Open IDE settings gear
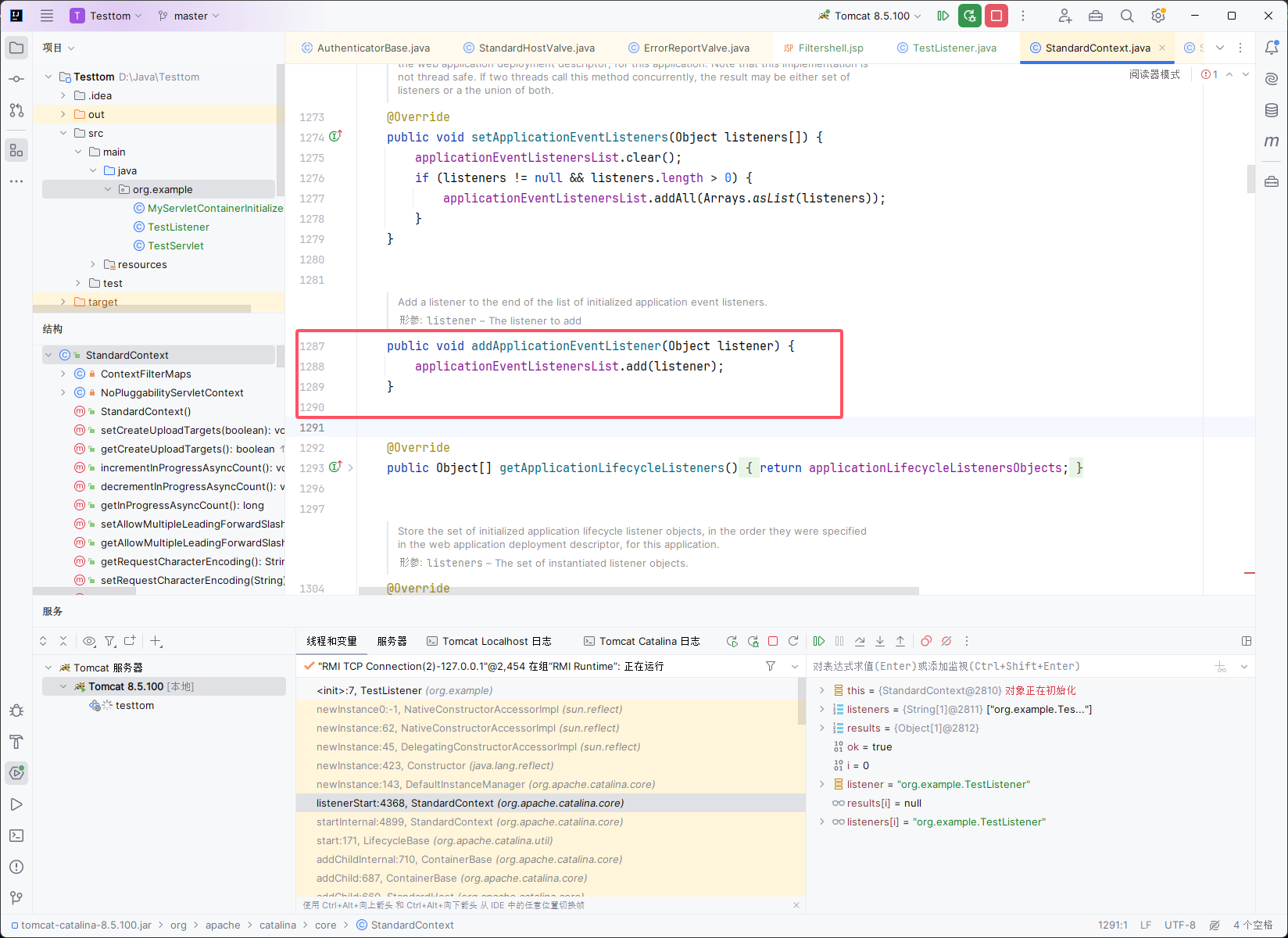The height and width of the screenshot is (938, 1288). [x=1158, y=16]
